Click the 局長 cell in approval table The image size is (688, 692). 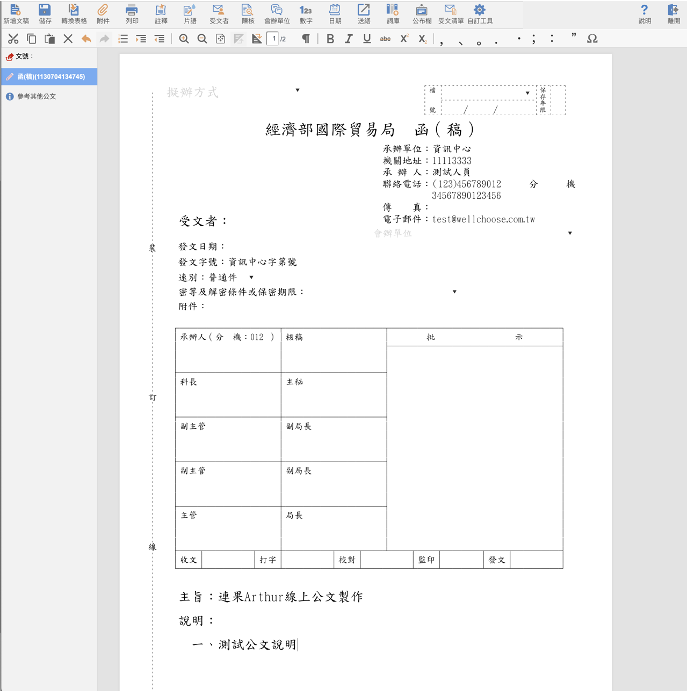coord(334,528)
